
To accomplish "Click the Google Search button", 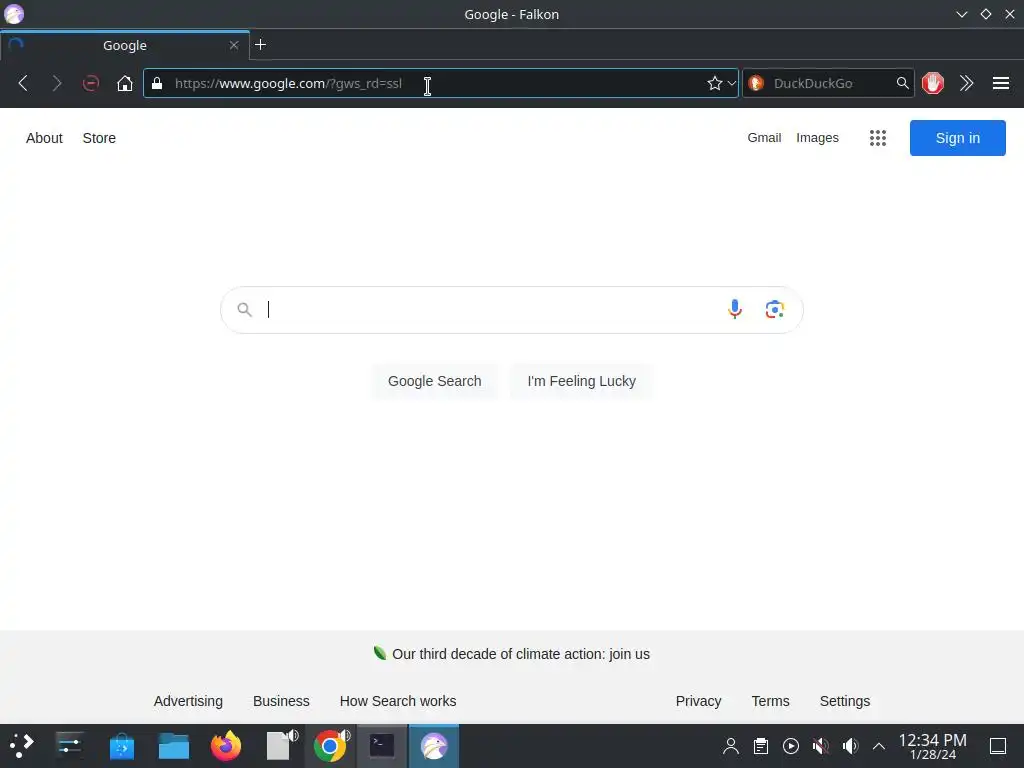I will pyautogui.click(x=434, y=381).
